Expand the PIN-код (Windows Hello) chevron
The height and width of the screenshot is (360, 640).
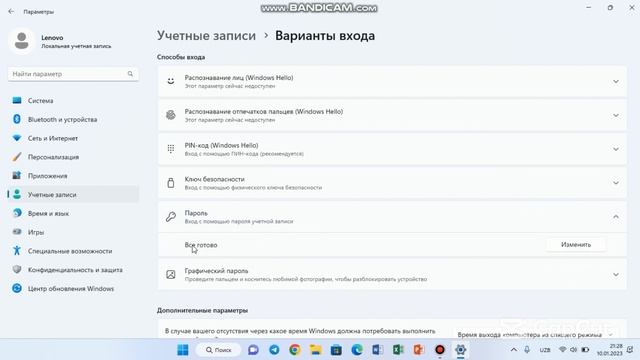(616, 149)
